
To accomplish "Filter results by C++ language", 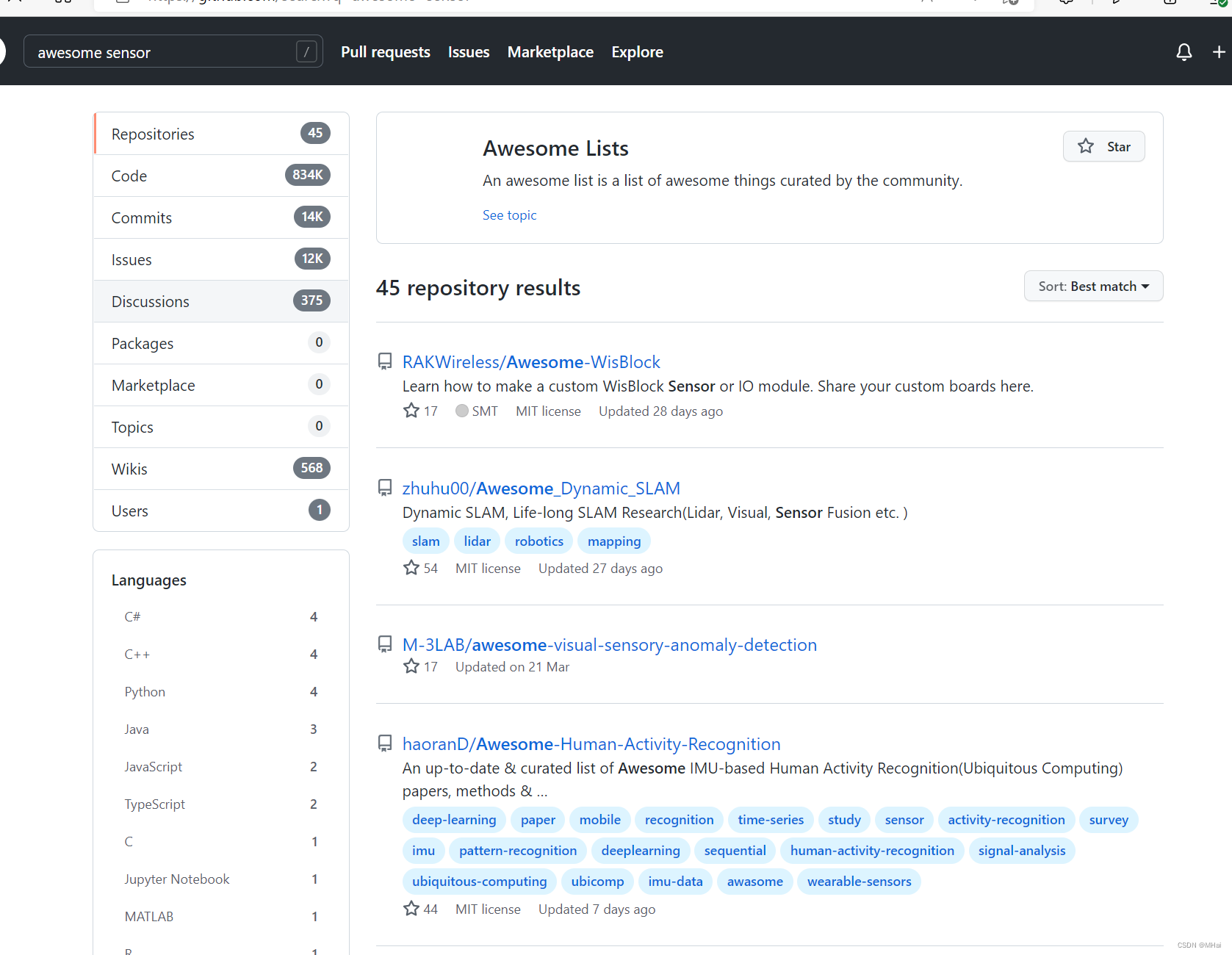I will [221, 654].
